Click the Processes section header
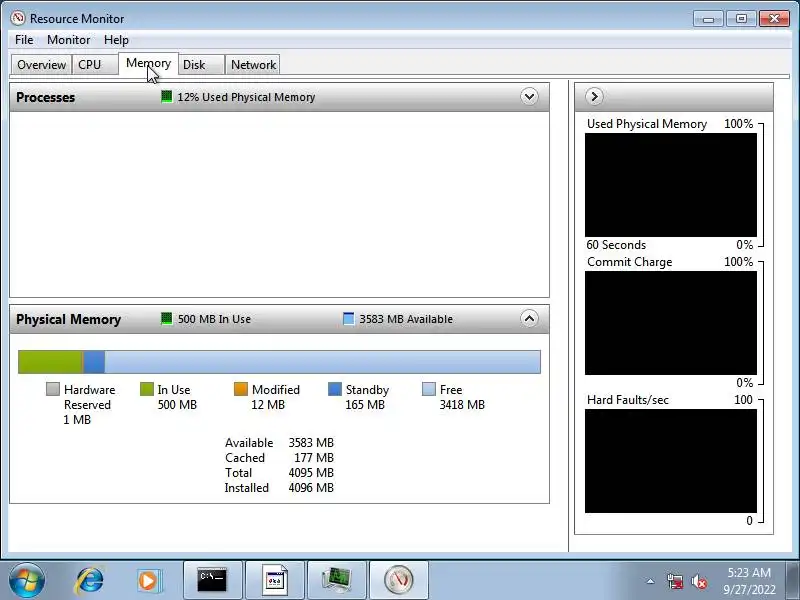 coord(280,97)
